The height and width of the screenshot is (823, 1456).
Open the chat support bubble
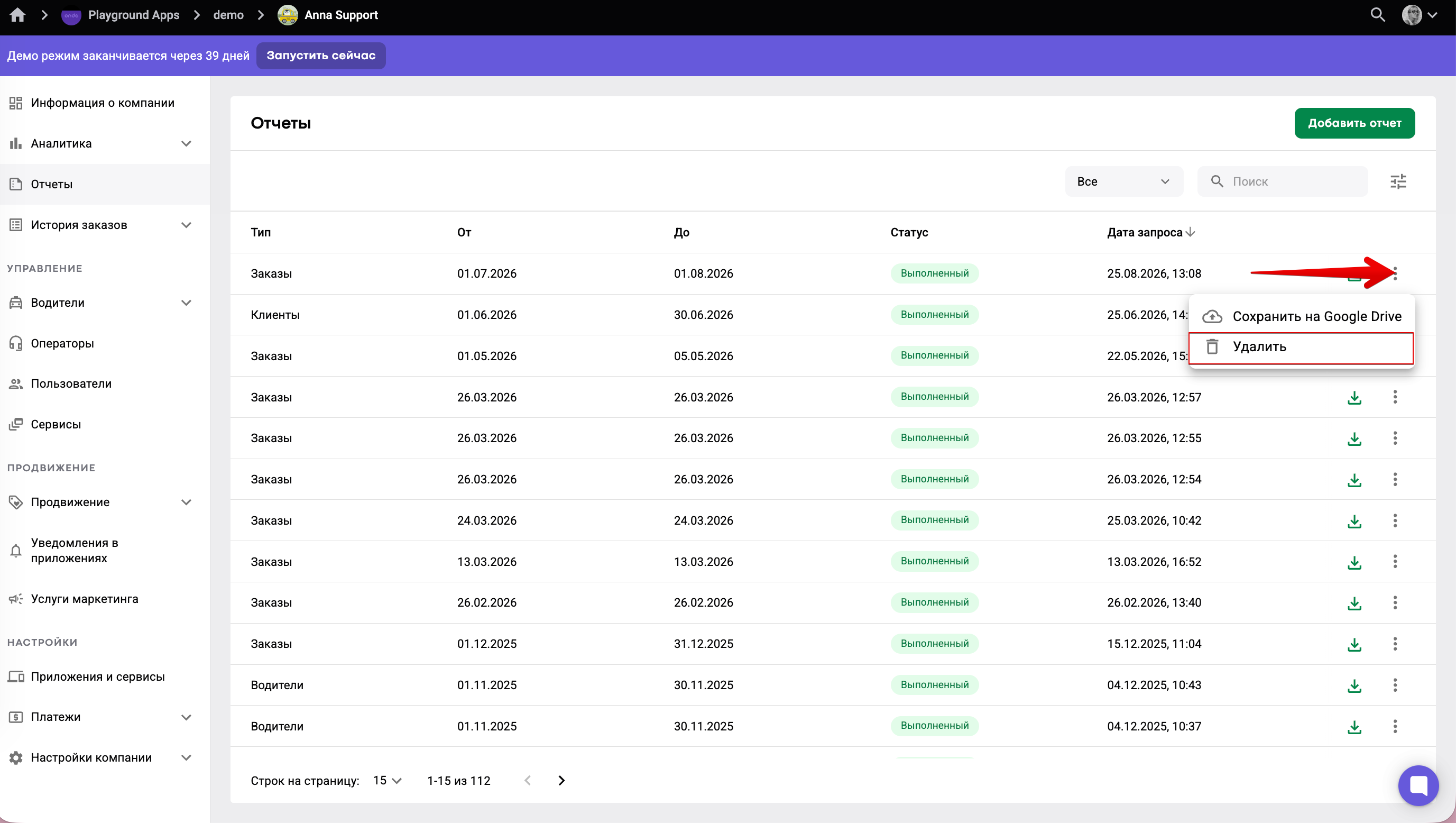click(x=1418, y=785)
